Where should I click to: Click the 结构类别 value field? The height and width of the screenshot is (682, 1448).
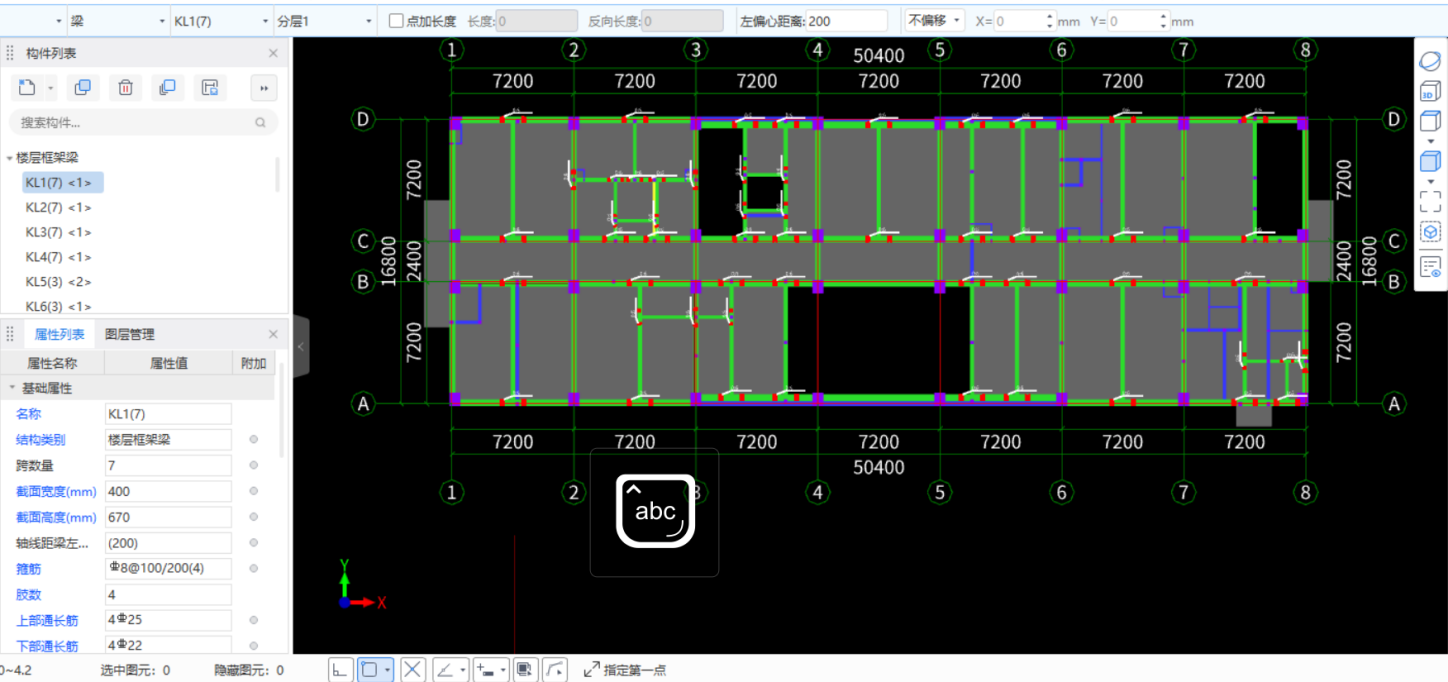pos(168,439)
